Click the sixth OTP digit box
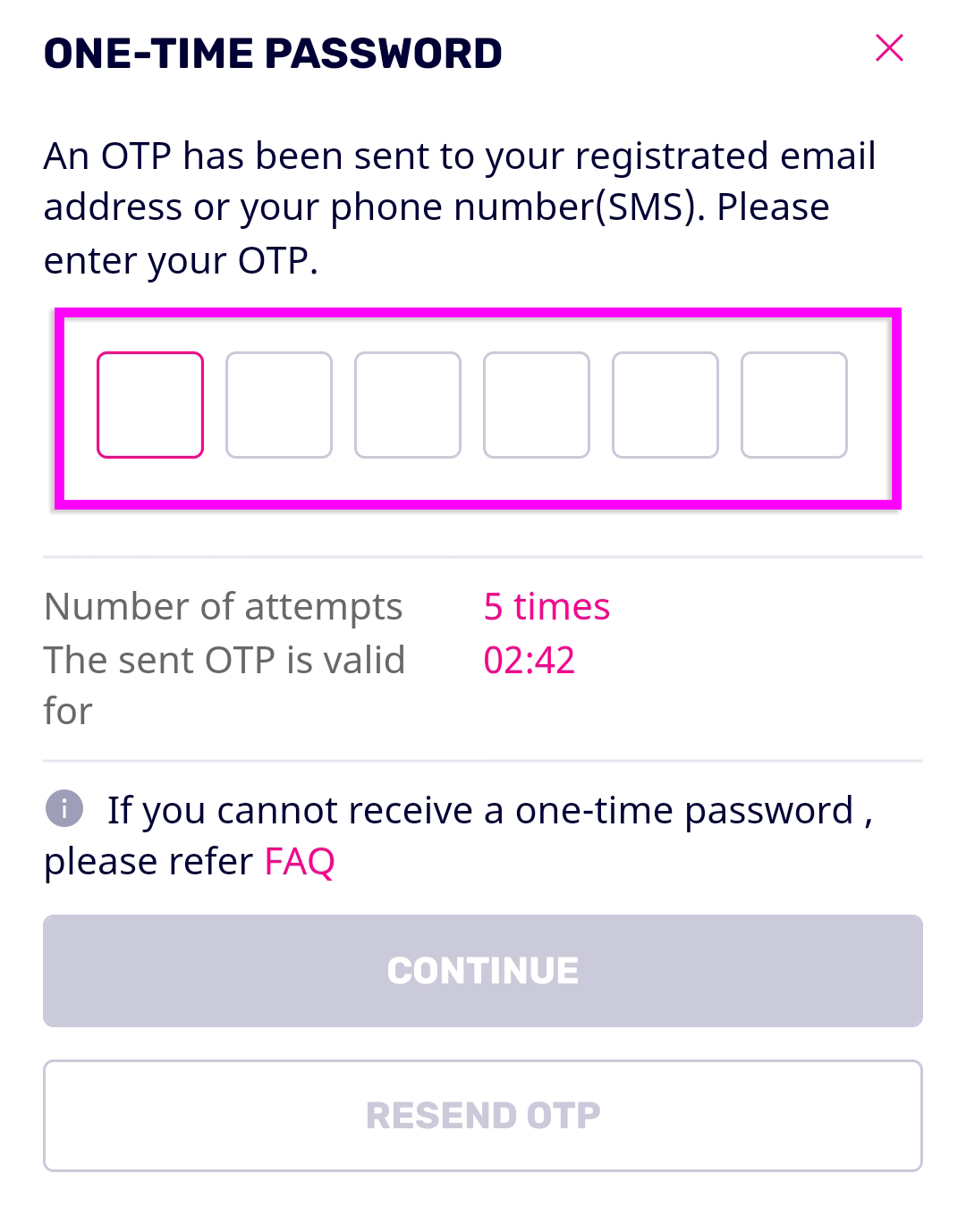This screenshot has height=1232, width=966. click(794, 405)
